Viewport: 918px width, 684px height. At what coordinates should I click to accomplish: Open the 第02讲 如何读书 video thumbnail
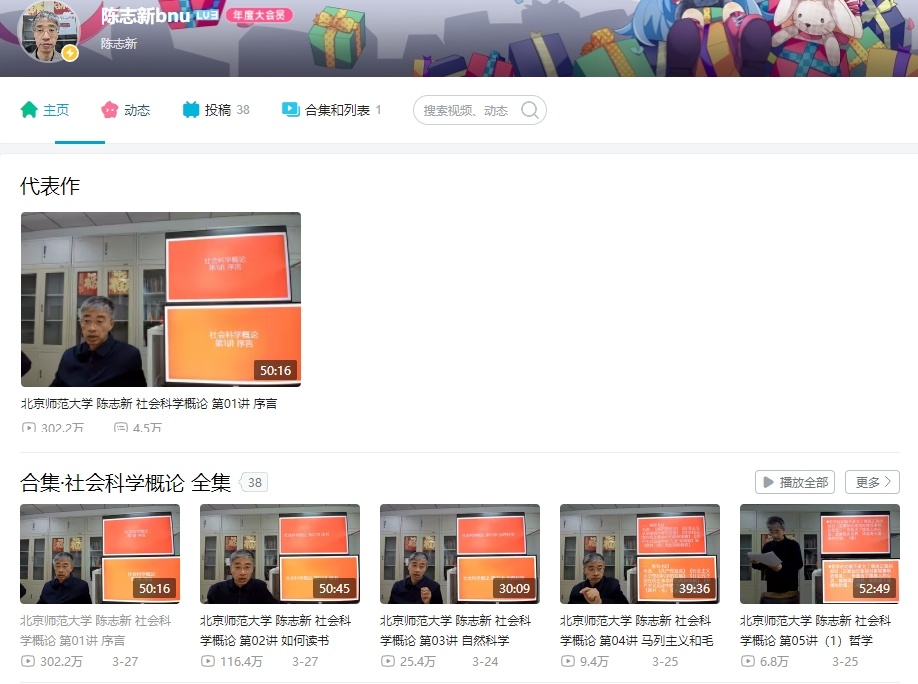pyautogui.click(x=280, y=554)
